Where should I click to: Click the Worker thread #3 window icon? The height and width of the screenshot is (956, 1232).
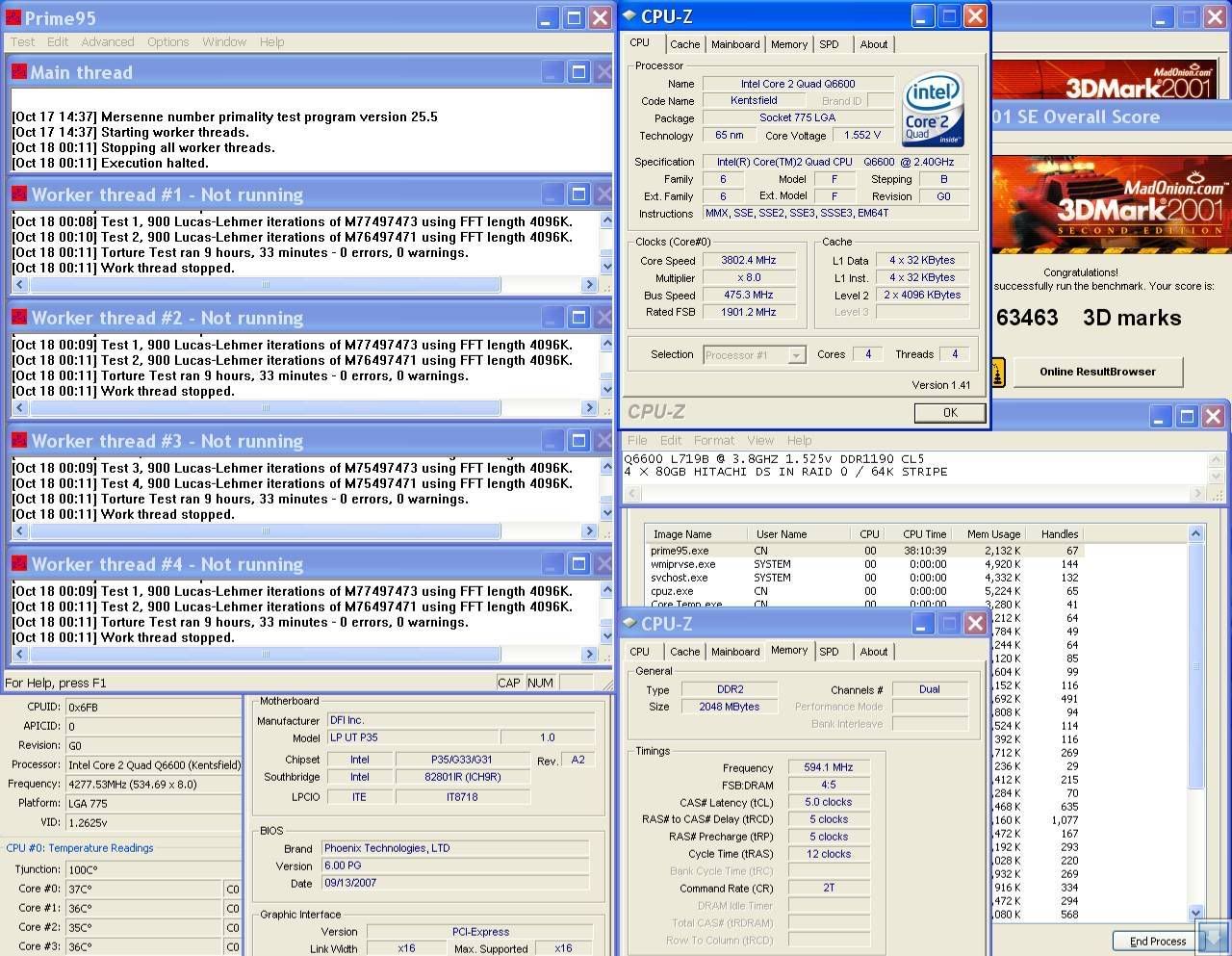(19, 440)
